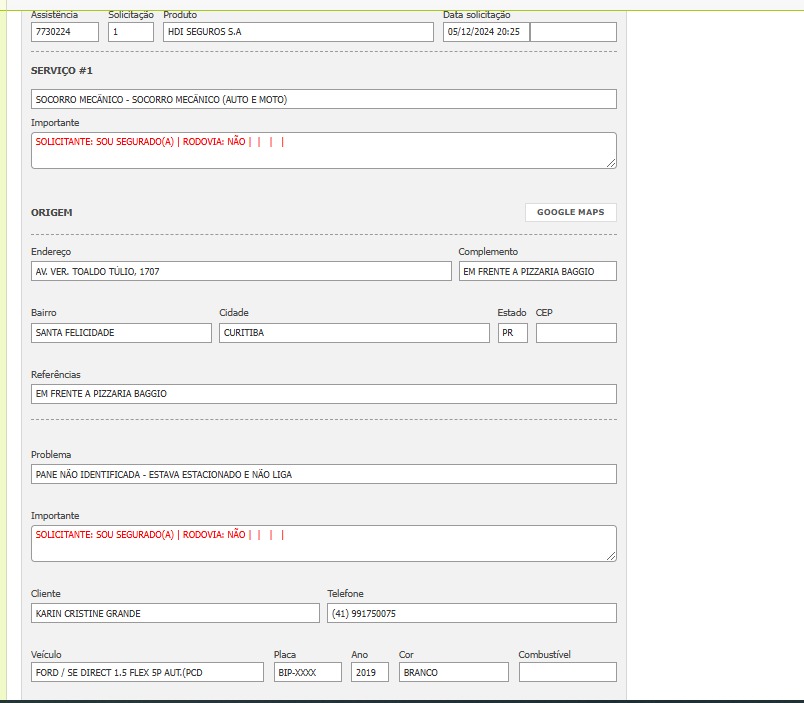The height and width of the screenshot is (703, 804).
Task: Click the empty CEP field
Action: 576,333
